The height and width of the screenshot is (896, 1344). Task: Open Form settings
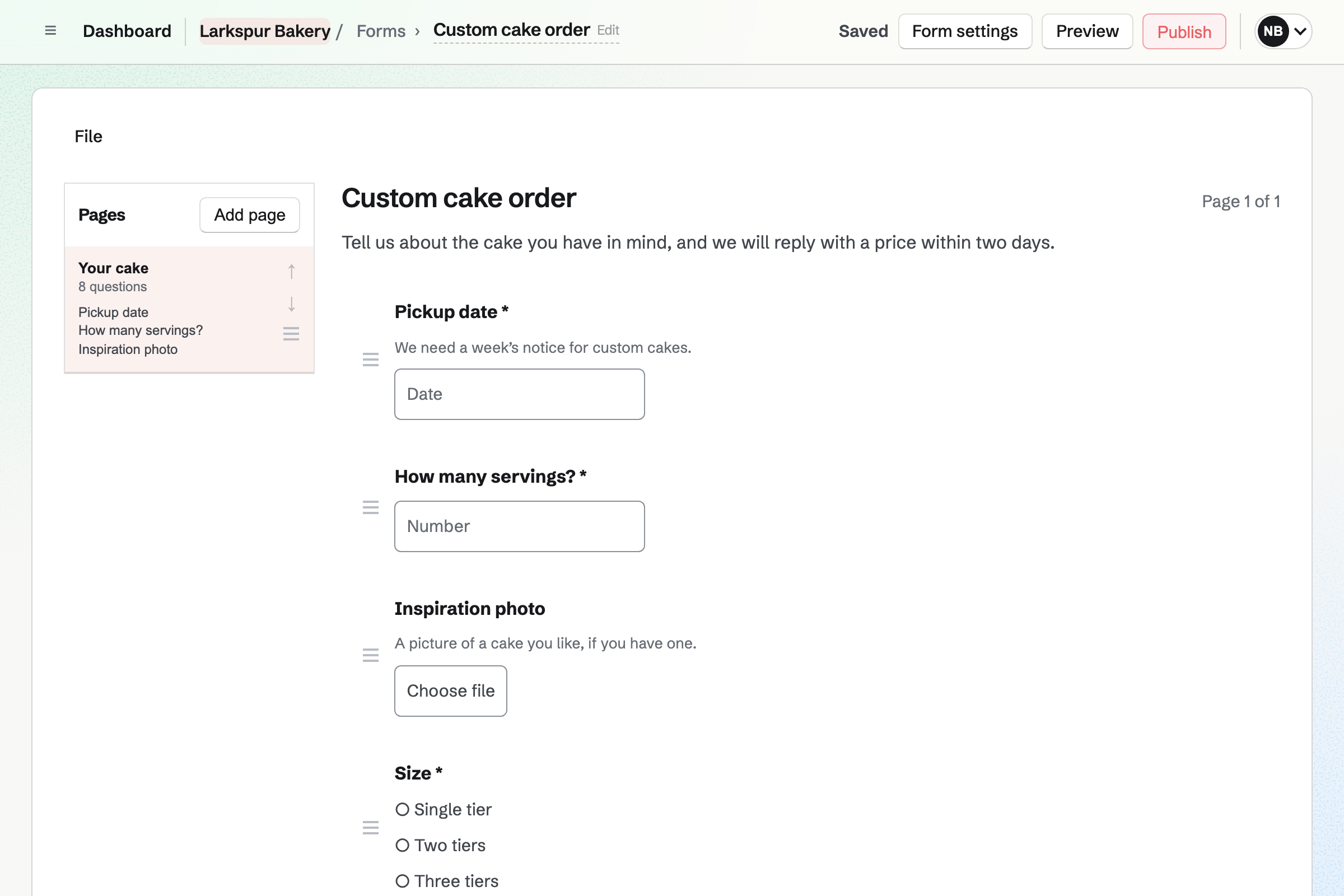click(965, 31)
